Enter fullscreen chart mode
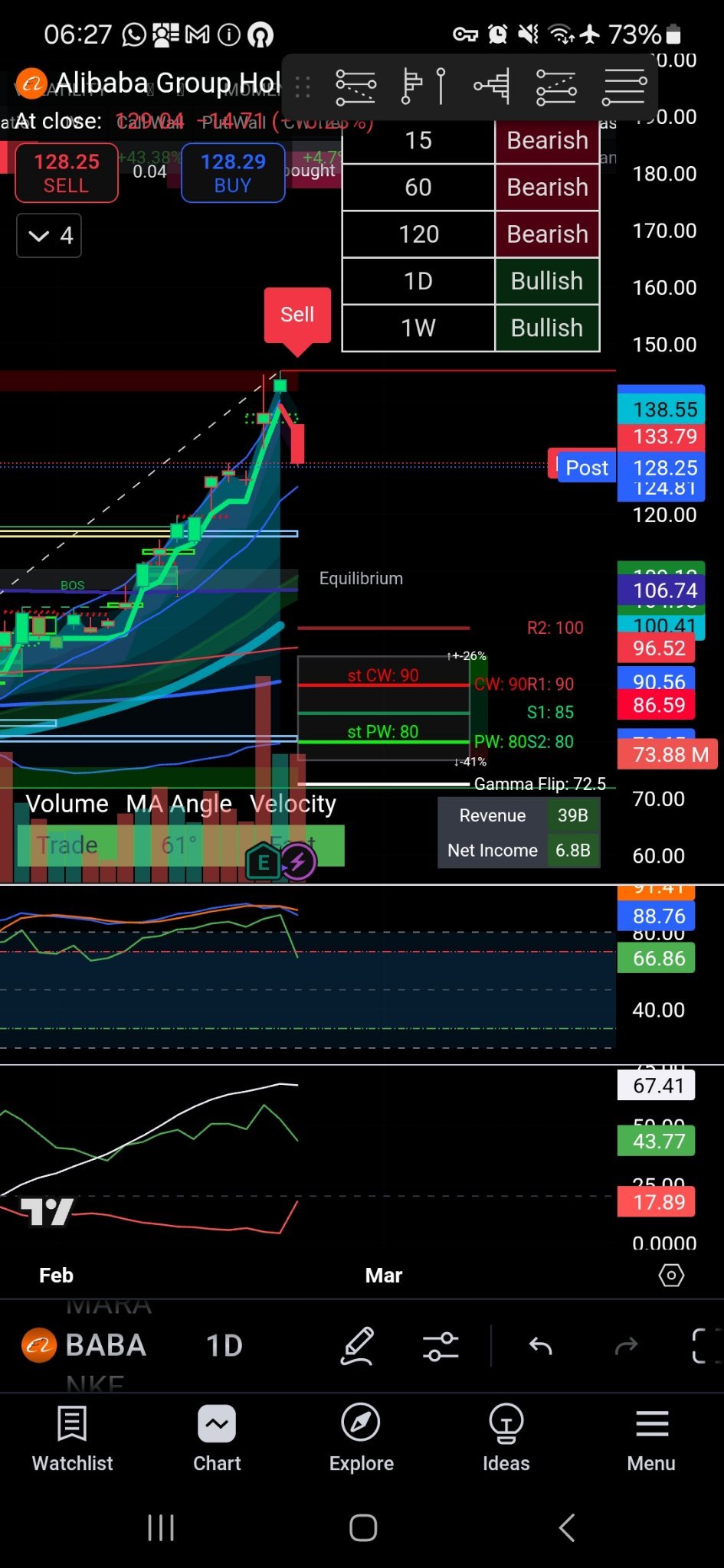The height and width of the screenshot is (1568, 724). (706, 1346)
